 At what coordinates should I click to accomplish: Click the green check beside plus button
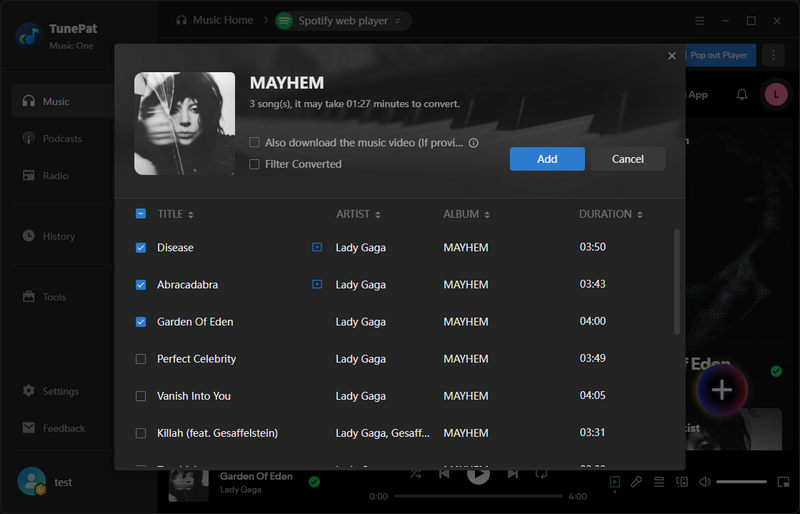[776, 372]
